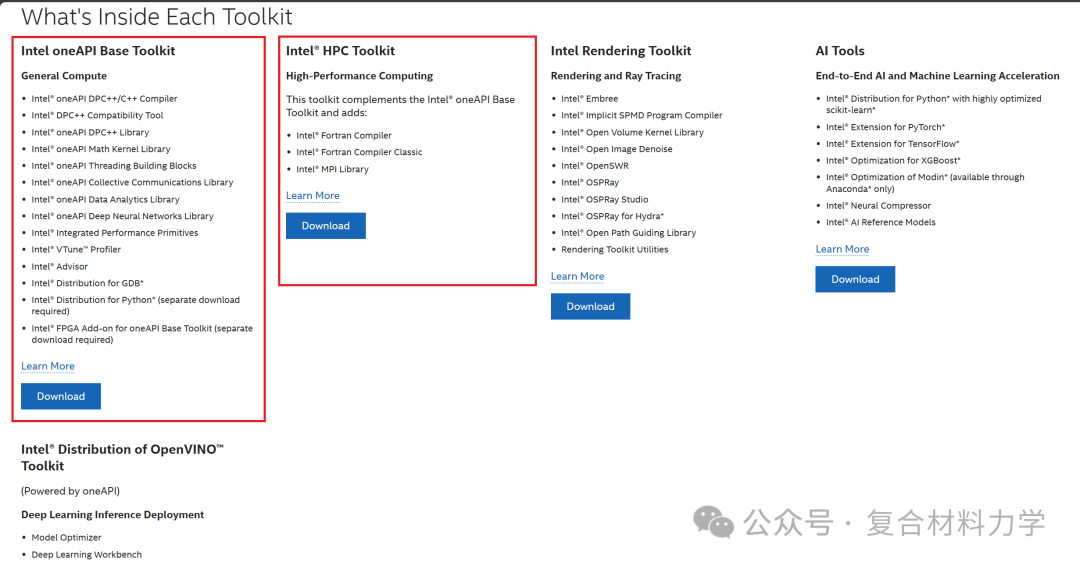
Task: Click 'Intel oneAPI DPC++ Library' list item
Action: pos(90,132)
